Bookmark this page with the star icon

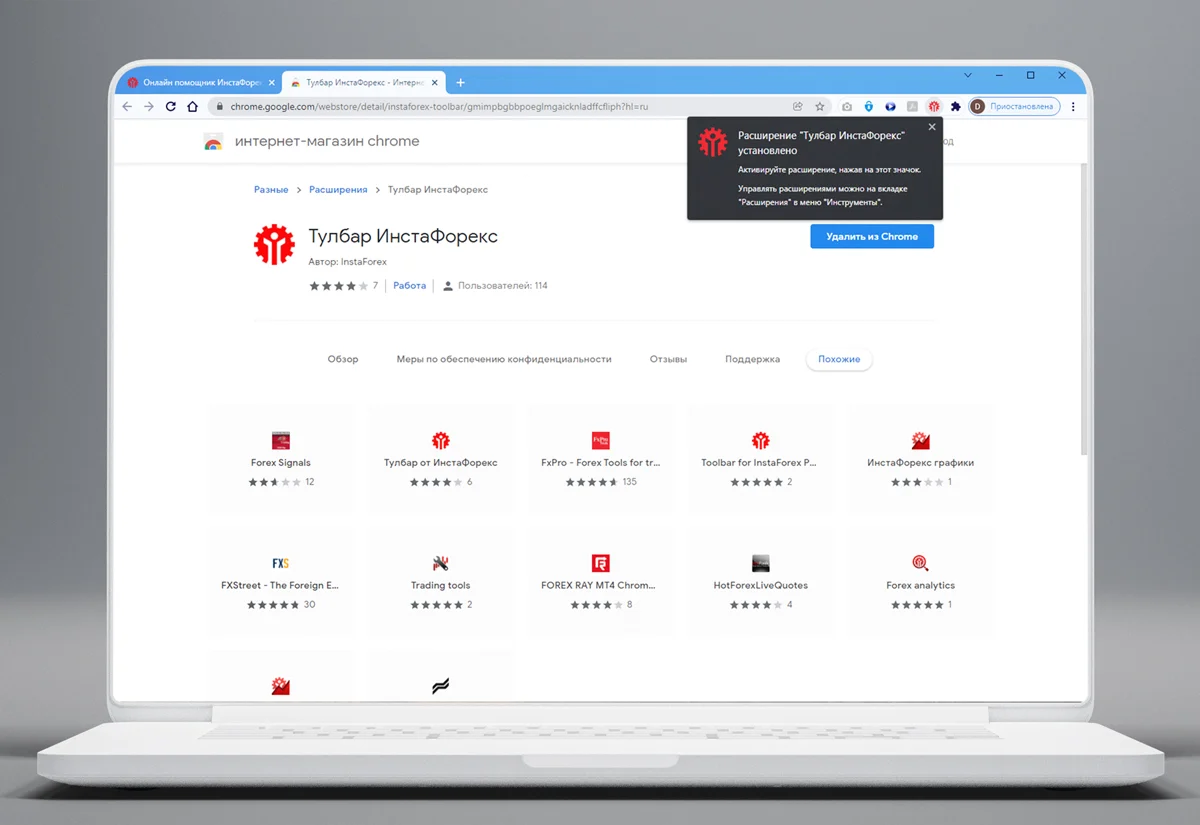click(x=820, y=106)
